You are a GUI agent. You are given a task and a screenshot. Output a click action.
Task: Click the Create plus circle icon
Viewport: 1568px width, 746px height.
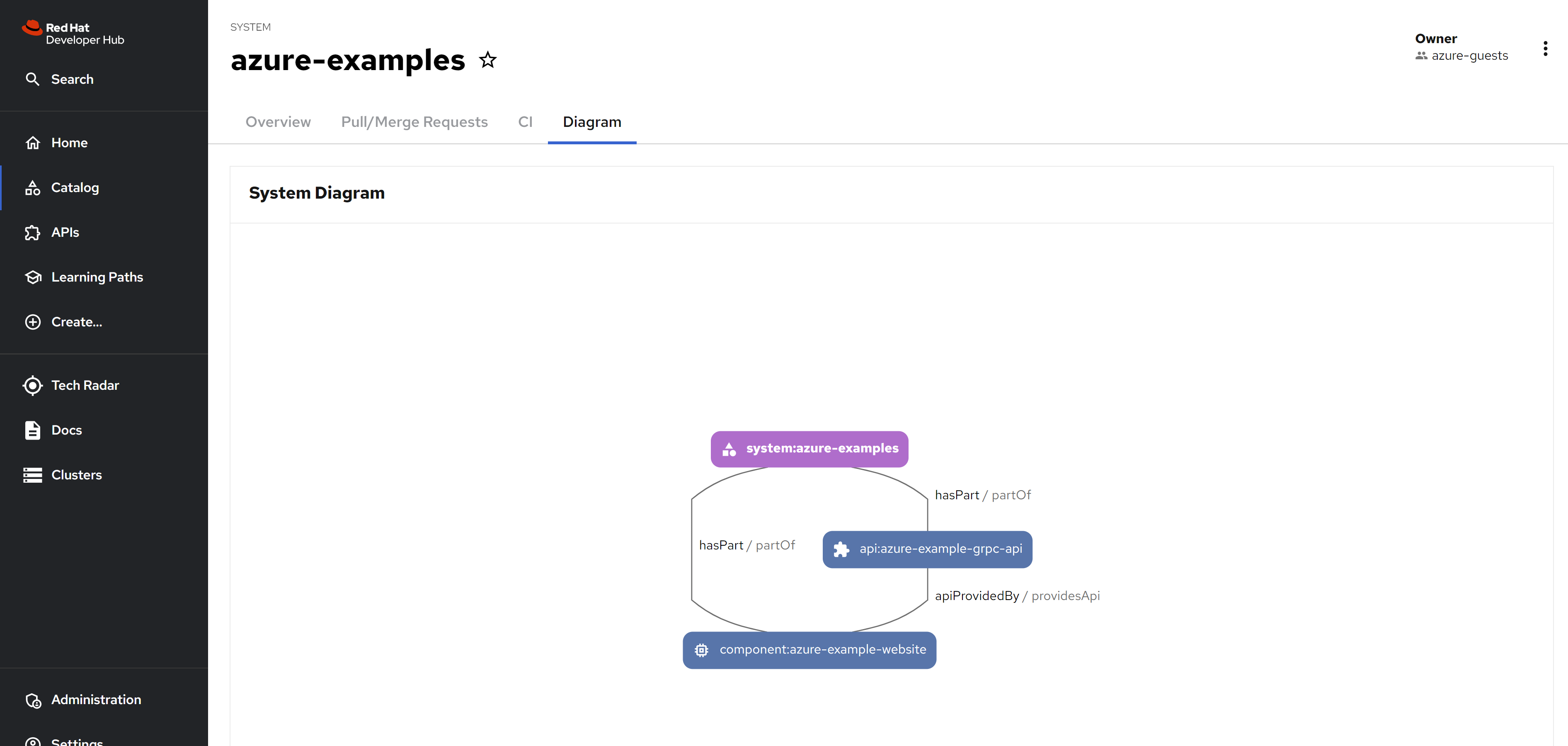[x=33, y=321]
